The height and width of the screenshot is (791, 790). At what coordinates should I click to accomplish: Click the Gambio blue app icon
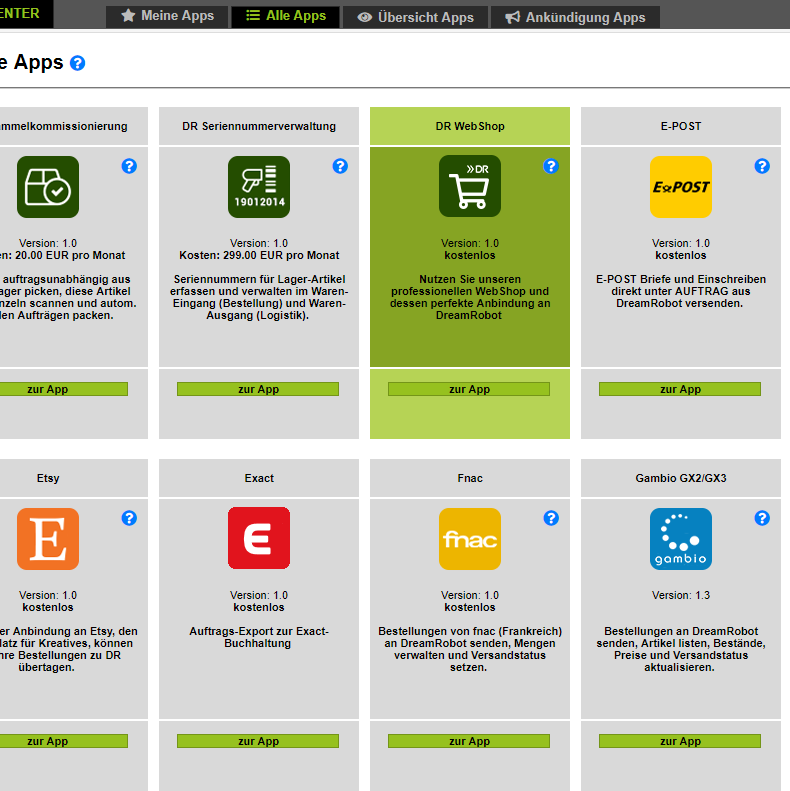point(681,539)
